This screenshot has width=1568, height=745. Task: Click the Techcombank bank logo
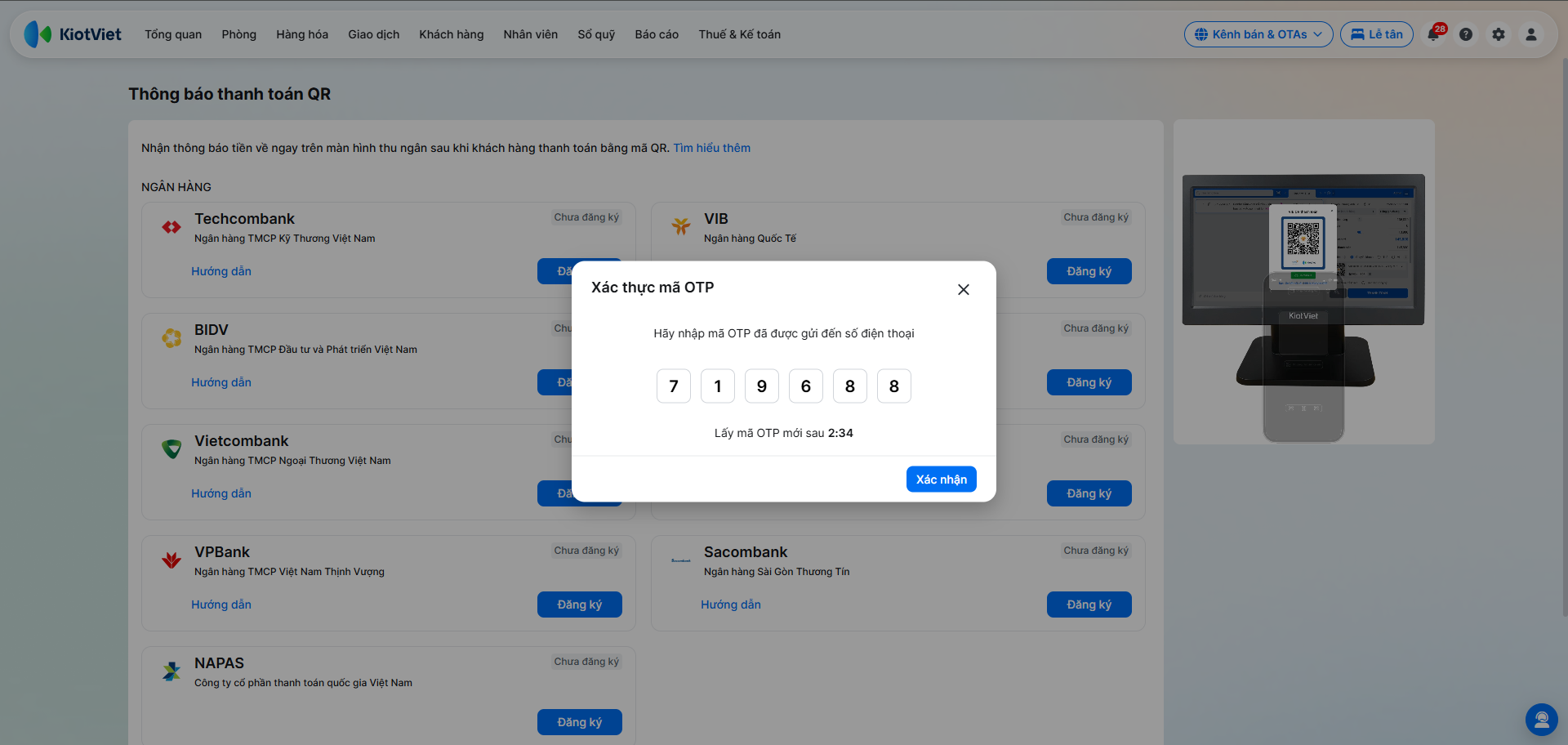[x=171, y=227]
